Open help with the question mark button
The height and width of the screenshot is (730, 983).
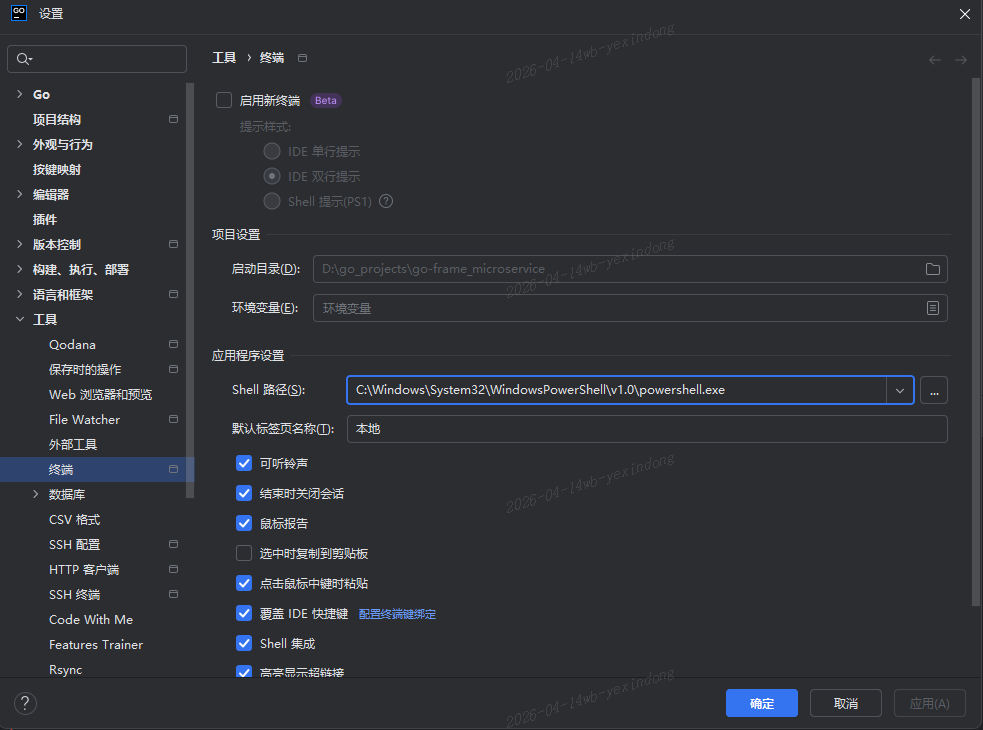[x=25, y=703]
